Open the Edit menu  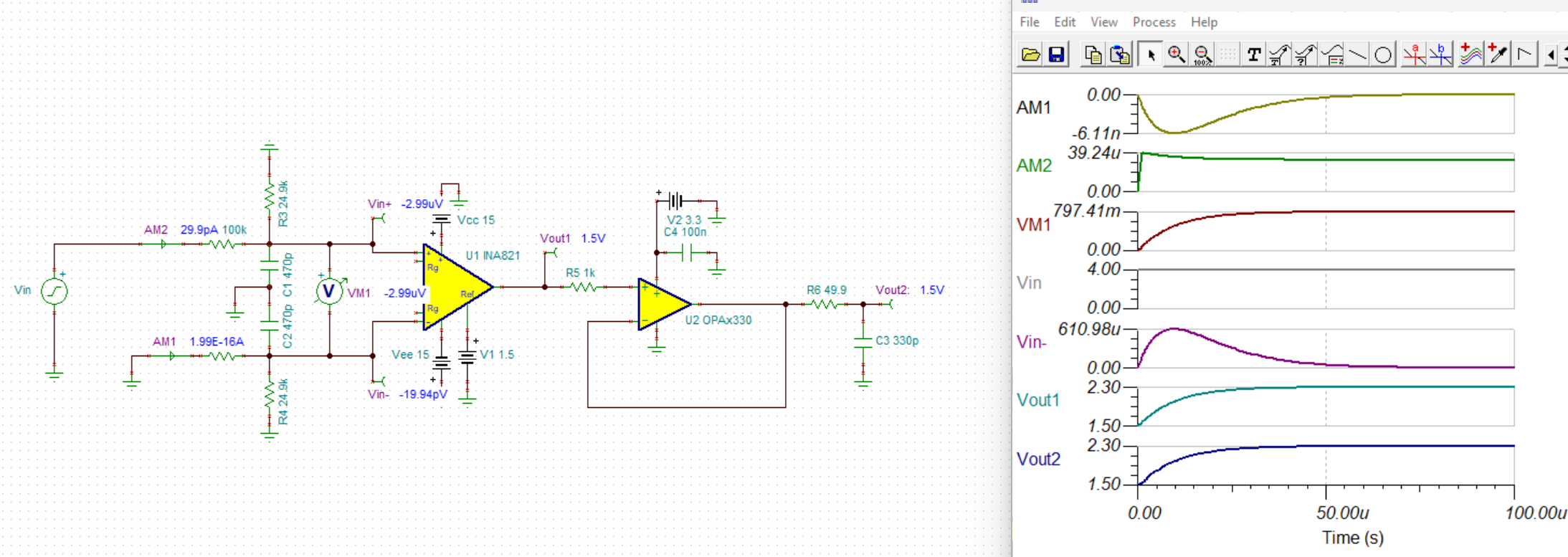pos(1065,22)
